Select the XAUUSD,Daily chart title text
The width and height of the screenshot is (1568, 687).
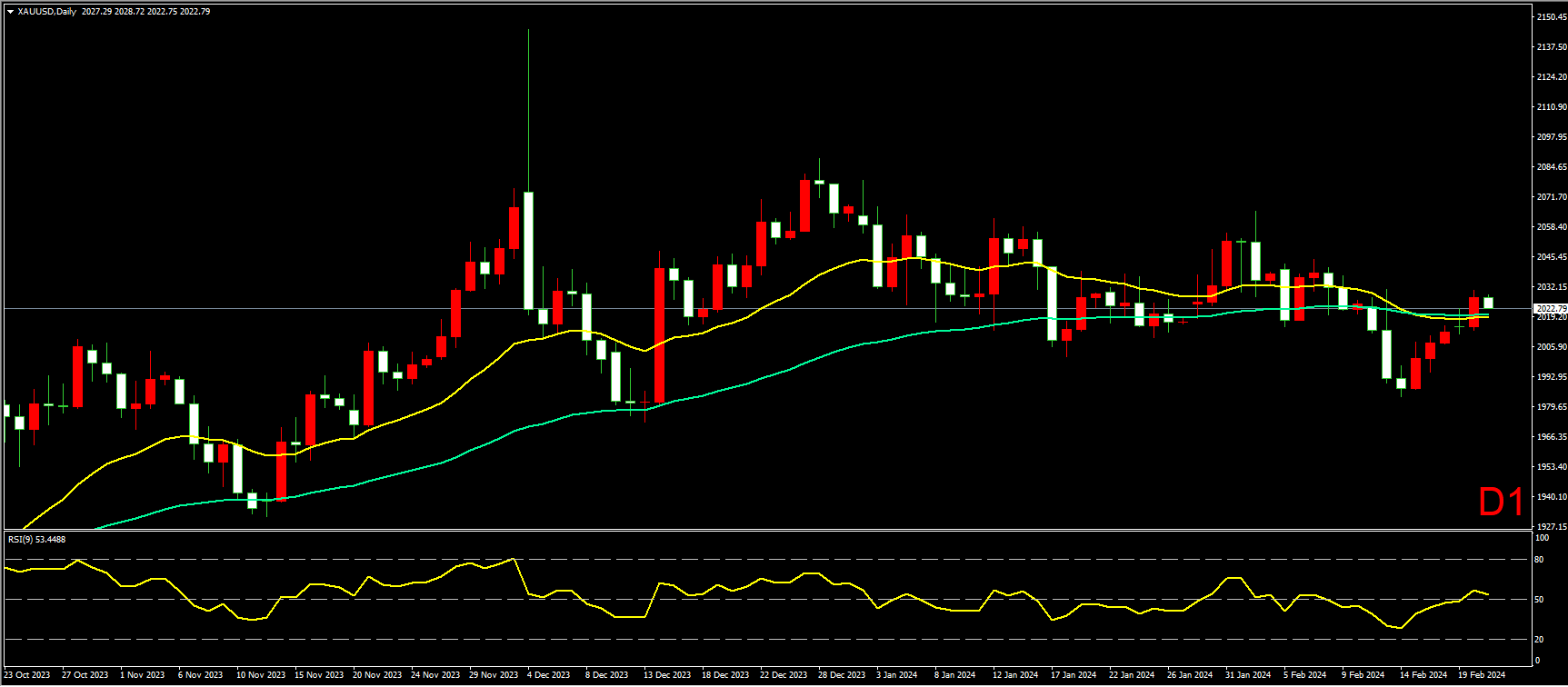[47, 12]
